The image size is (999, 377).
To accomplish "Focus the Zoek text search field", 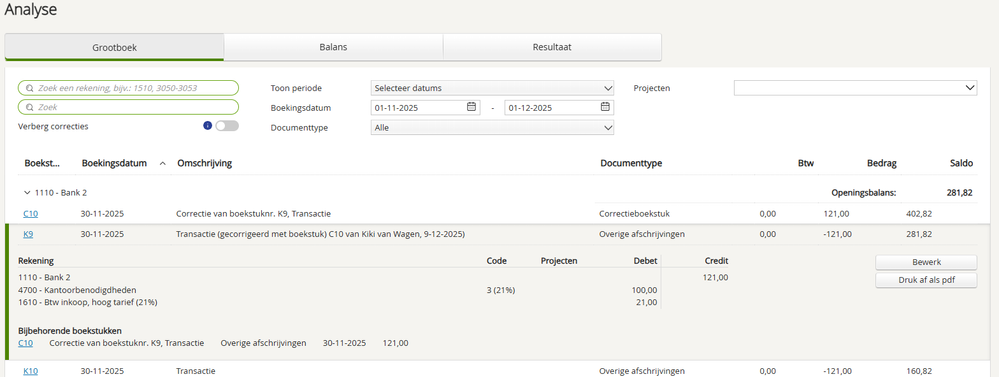I will point(128,107).
